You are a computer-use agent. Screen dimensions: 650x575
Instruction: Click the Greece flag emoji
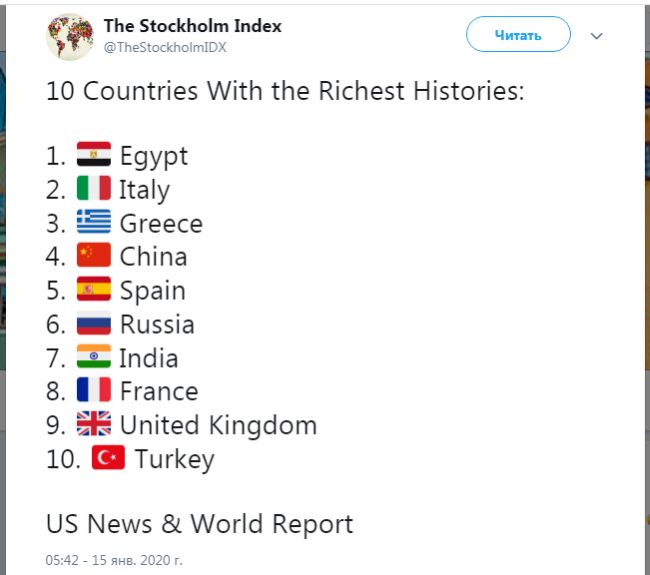[94, 222]
